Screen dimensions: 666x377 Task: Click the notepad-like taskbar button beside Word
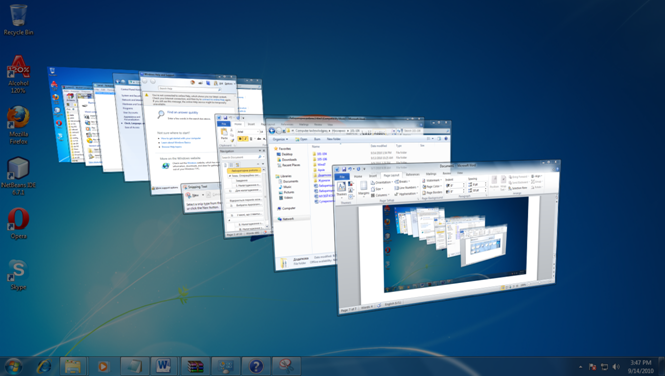(135, 366)
